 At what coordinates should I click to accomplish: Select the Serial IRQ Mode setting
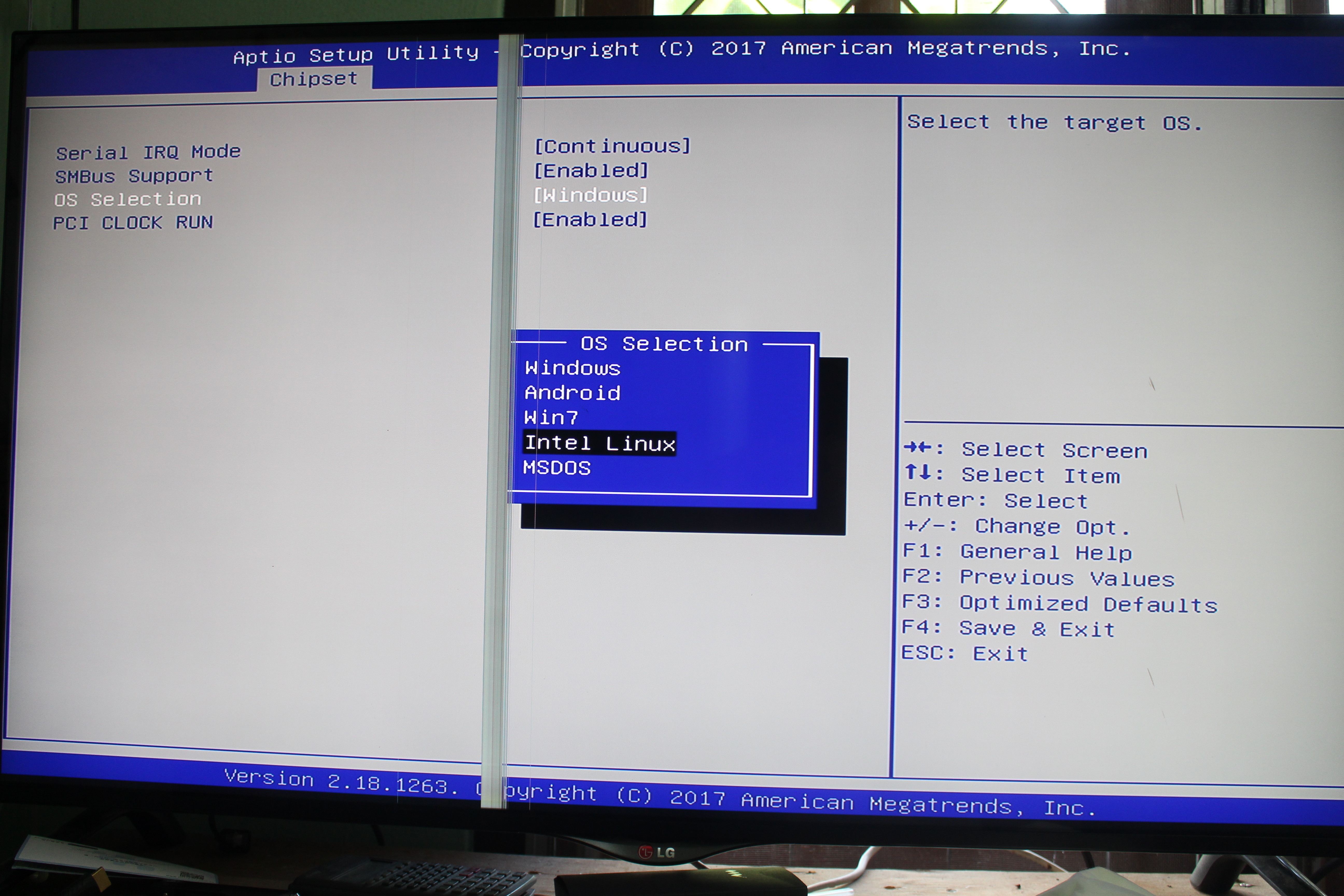[x=148, y=152]
